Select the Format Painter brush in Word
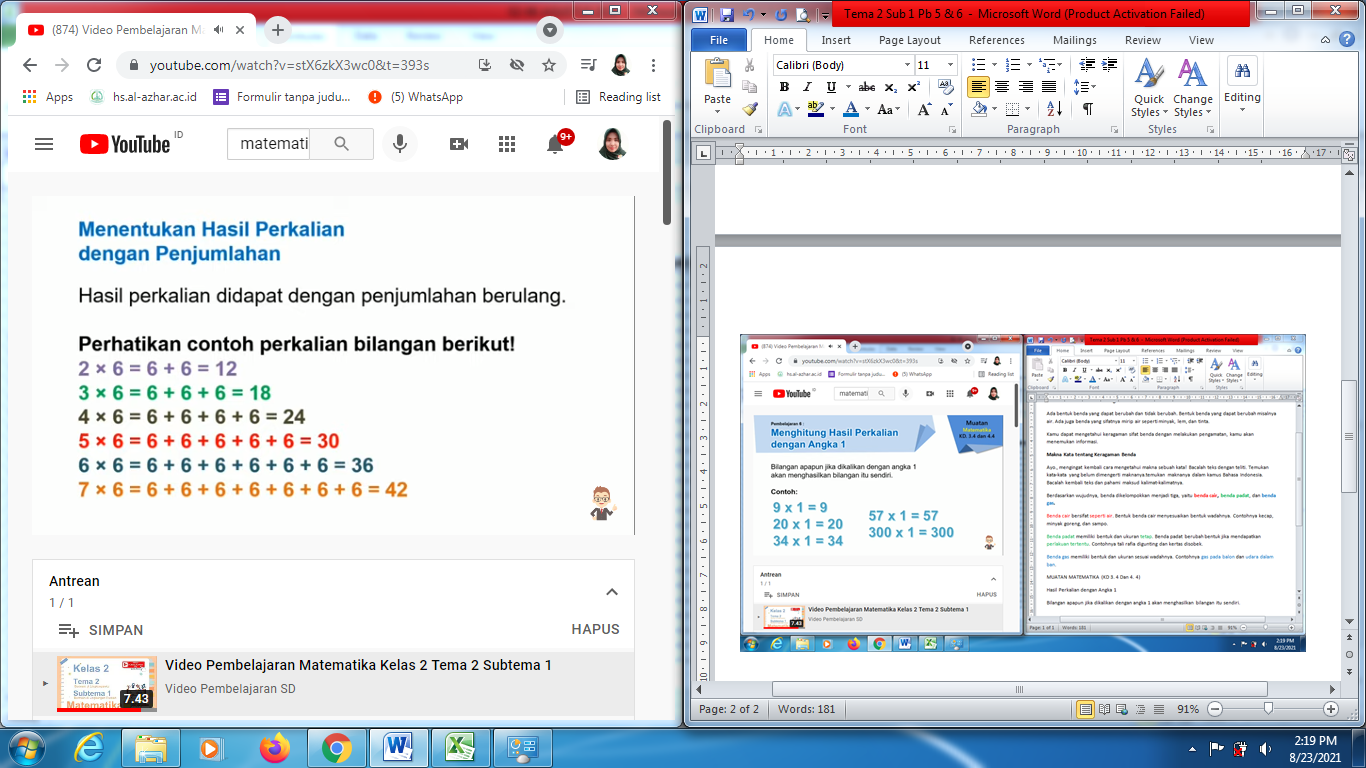Image resolution: width=1366 pixels, height=768 pixels. pyautogui.click(x=750, y=109)
